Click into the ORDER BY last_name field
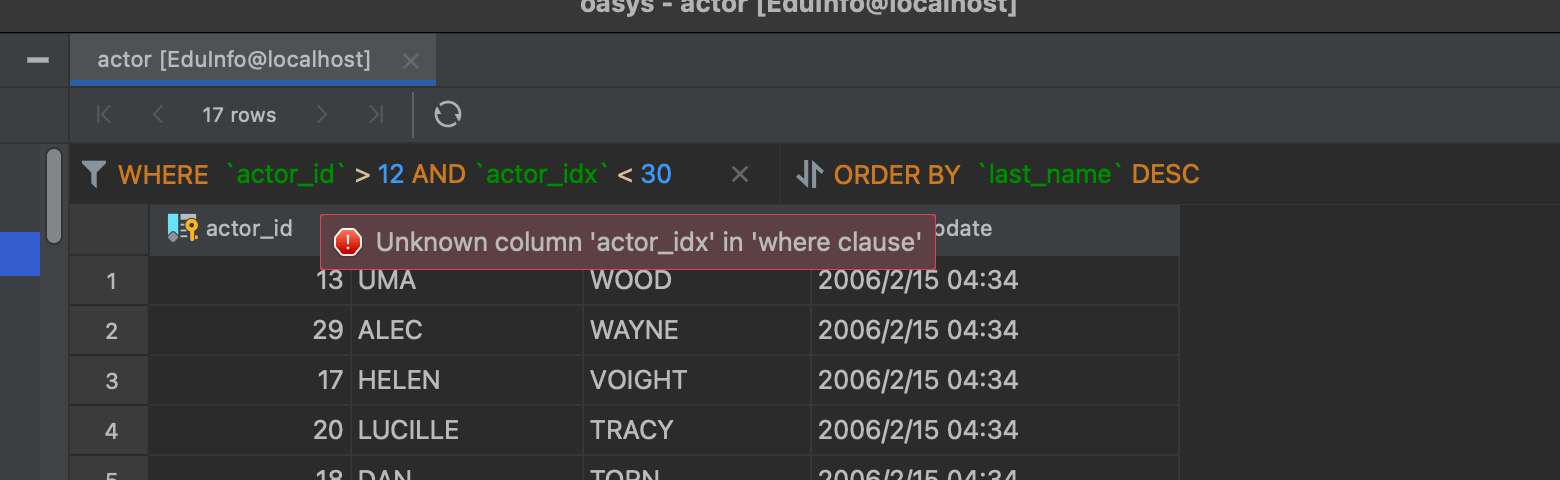This screenshot has height=480, width=1560. (x=1016, y=175)
